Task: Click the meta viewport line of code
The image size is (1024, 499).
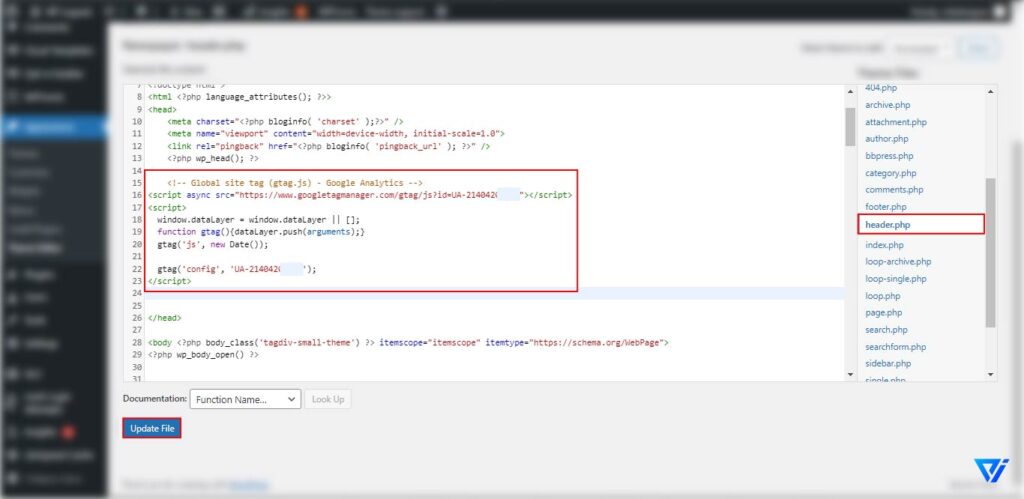Action: point(336,133)
